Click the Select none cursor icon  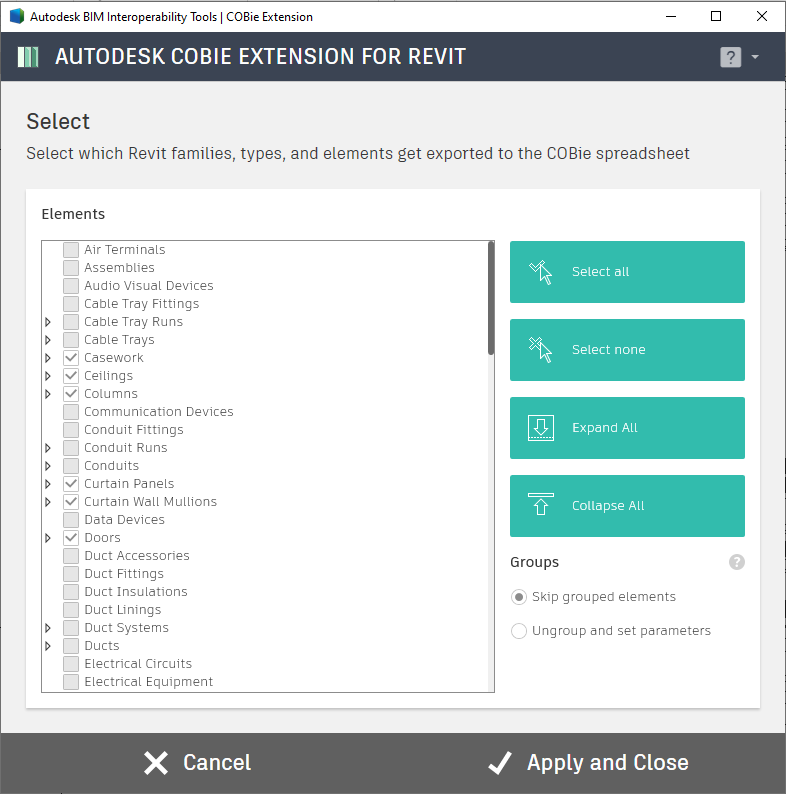[540, 350]
